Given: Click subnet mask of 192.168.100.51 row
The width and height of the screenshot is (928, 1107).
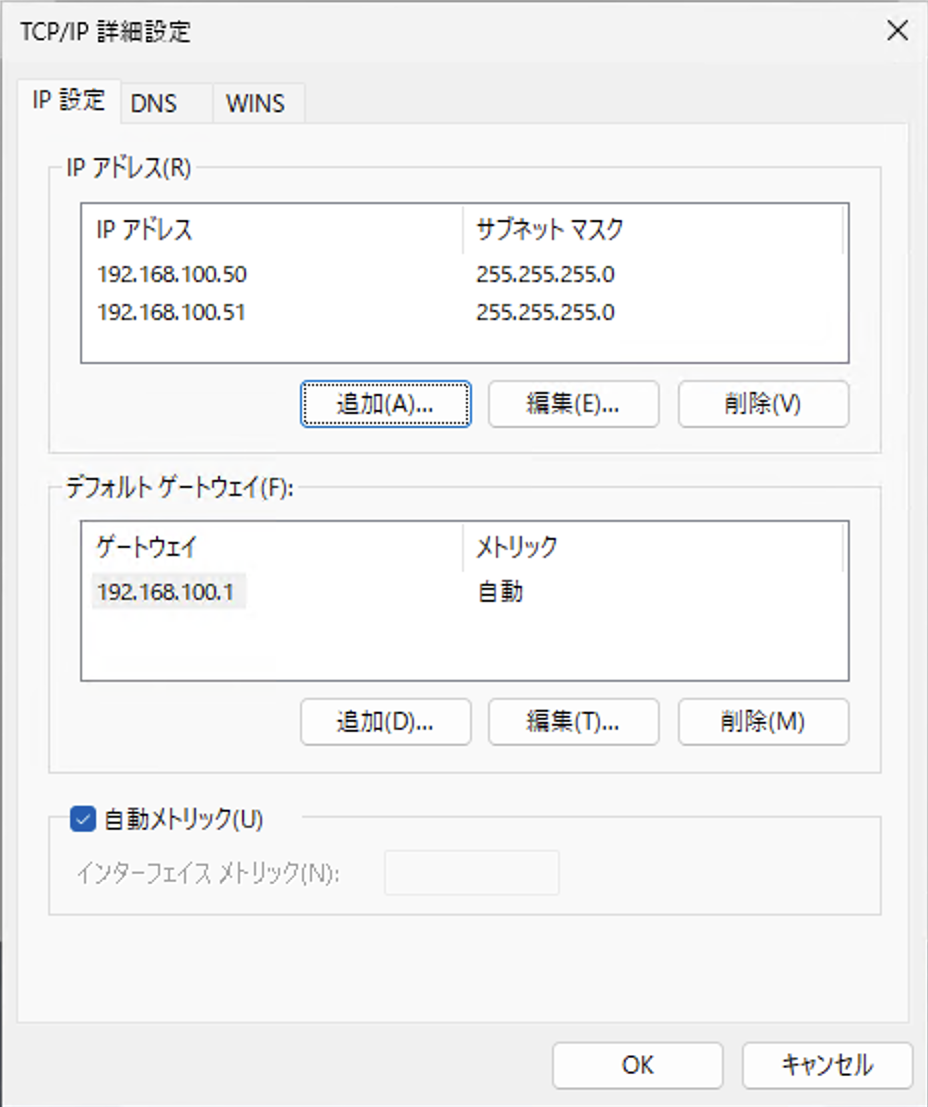Looking at the screenshot, I should [545, 312].
